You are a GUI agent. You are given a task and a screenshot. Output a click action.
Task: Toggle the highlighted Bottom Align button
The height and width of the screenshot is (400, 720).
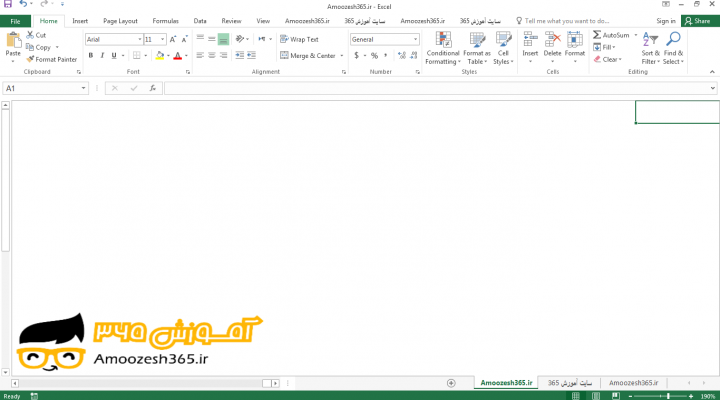pos(223,39)
